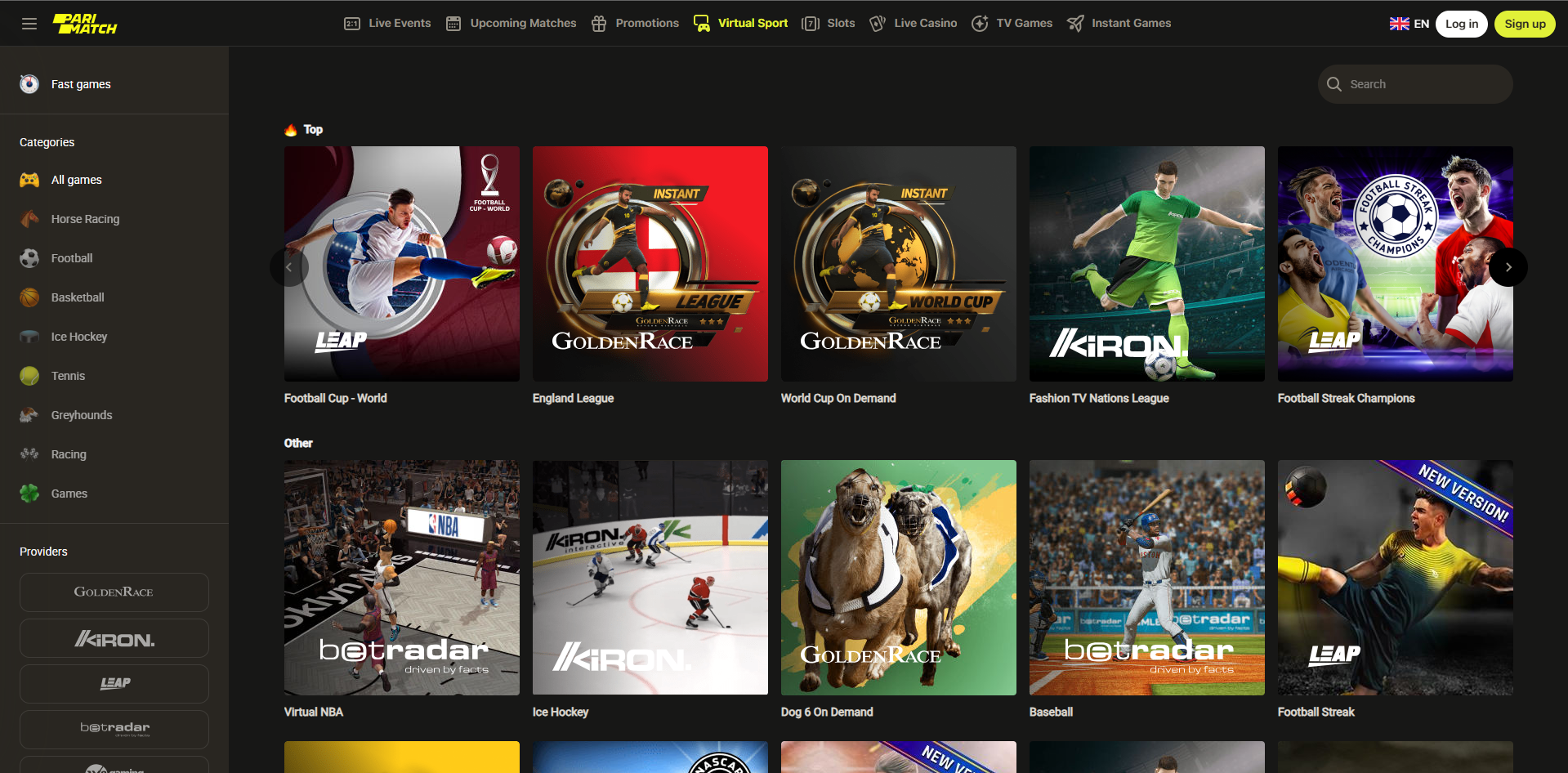Click the All games controller icon
The height and width of the screenshot is (773, 1568).
pyautogui.click(x=29, y=180)
